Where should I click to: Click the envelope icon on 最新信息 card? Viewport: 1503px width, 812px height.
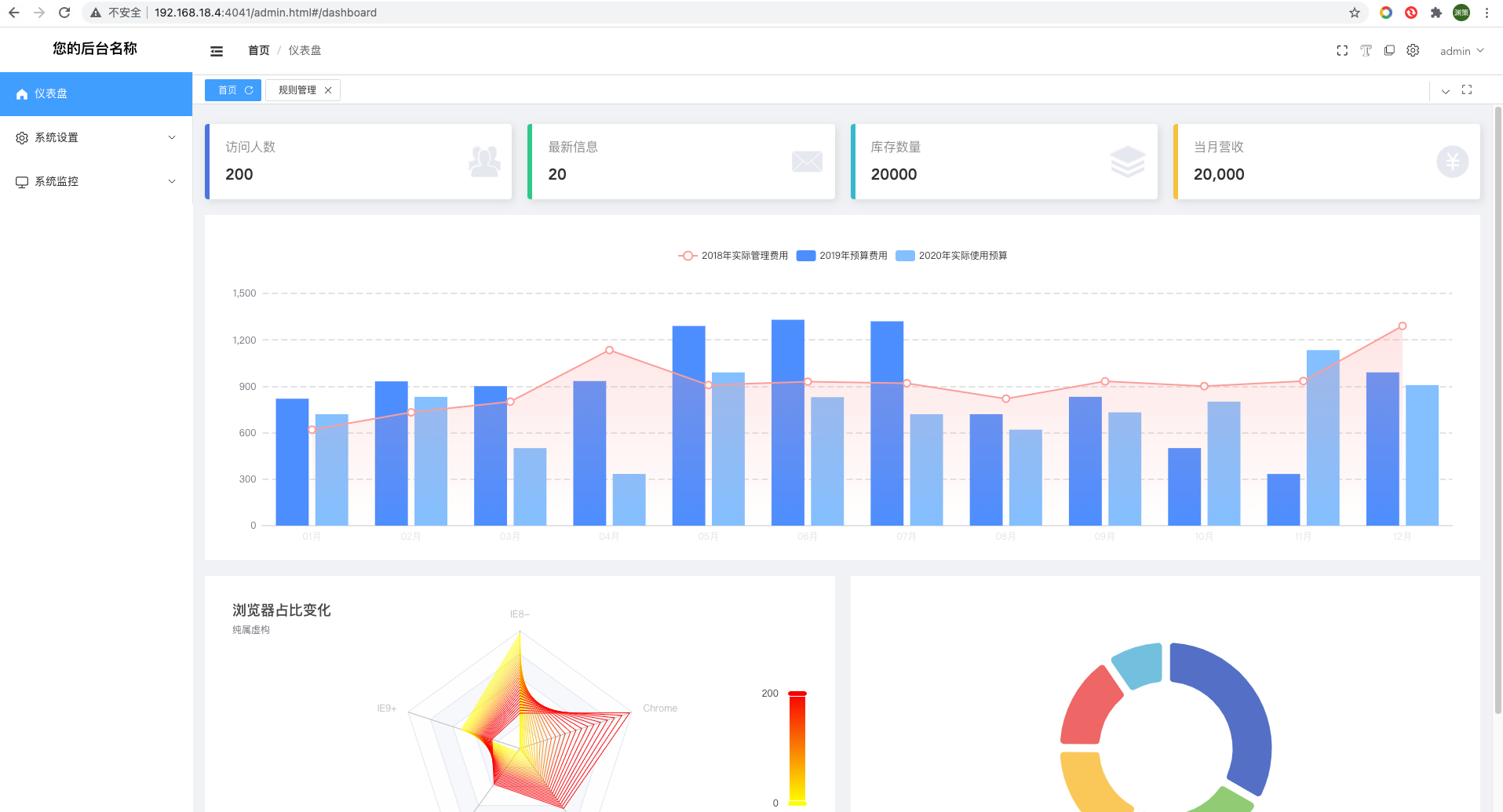(x=807, y=162)
